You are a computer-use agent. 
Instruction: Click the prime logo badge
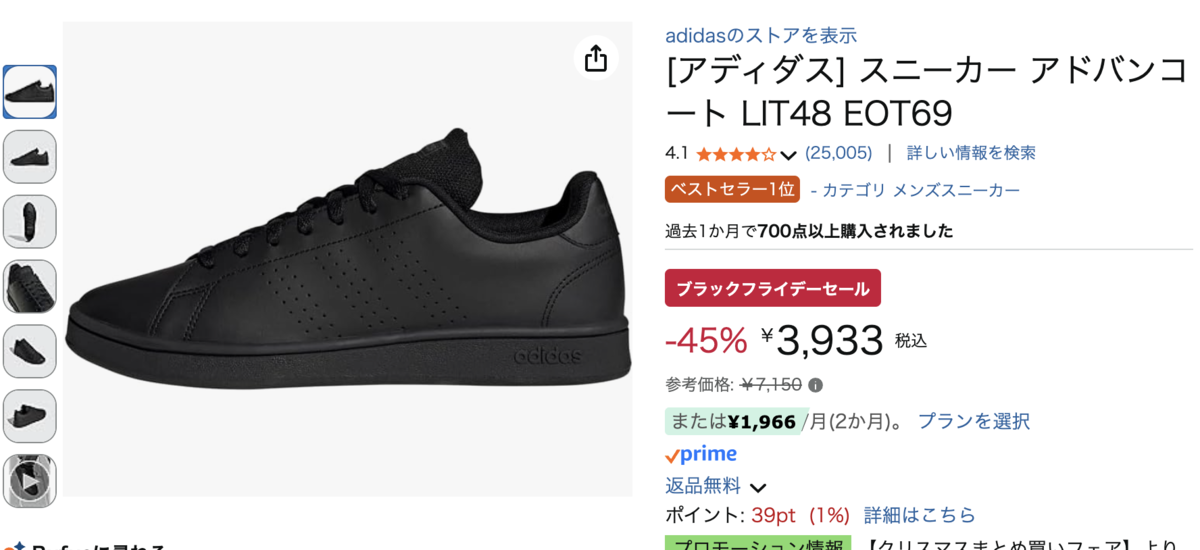[701, 455]
